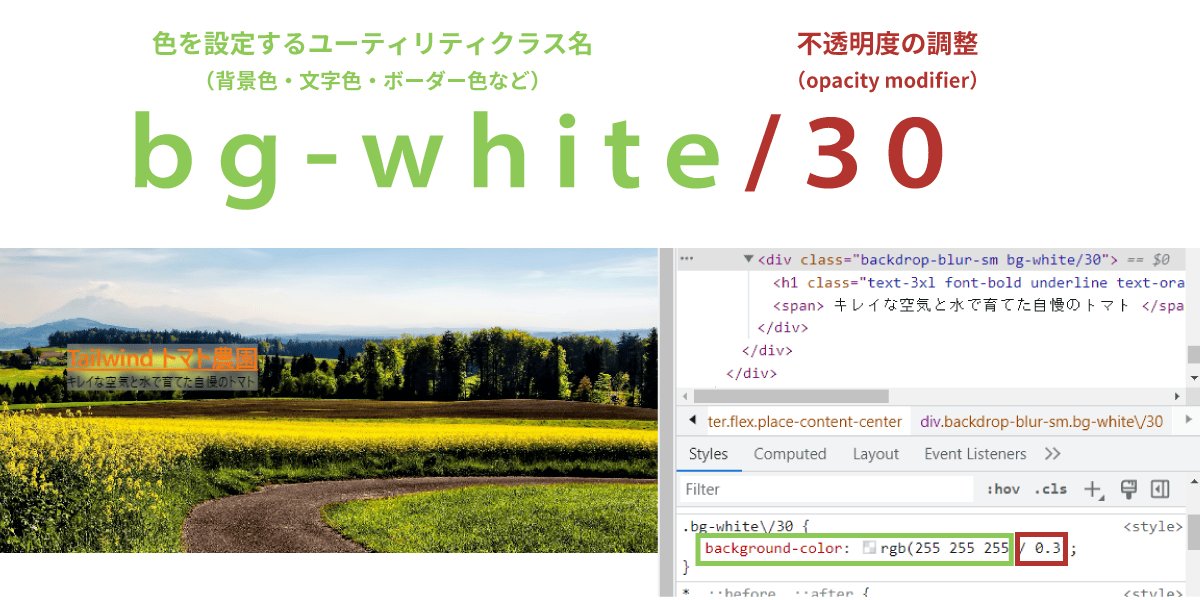This screenshot has width=1200, height=600.
Task: Click the background-color property name
Action: 776,548
